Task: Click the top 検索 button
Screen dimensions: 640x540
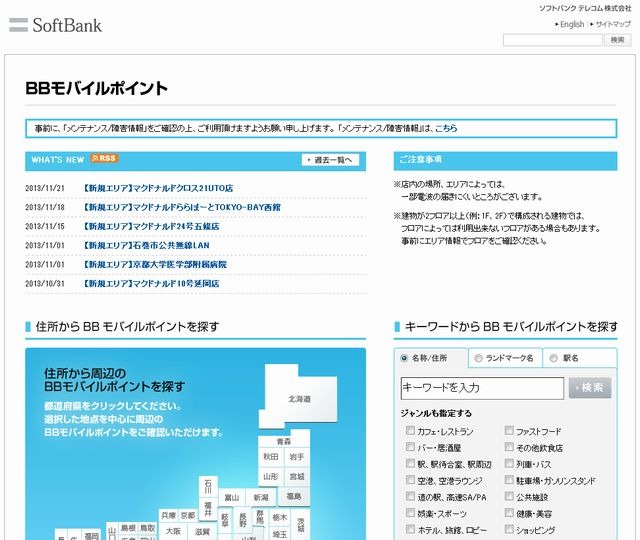Action: 617,40
